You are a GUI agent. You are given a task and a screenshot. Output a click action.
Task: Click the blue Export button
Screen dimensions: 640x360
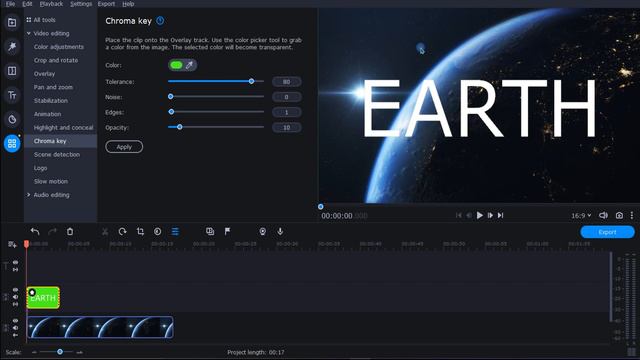coord(607,232)
